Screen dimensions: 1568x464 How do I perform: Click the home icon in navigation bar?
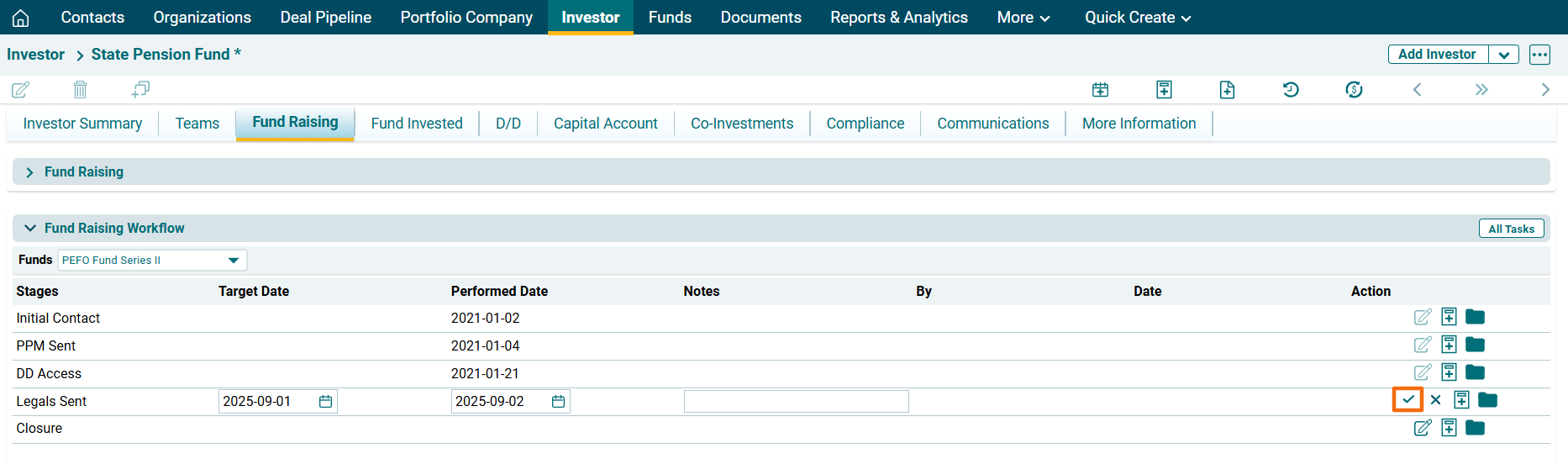point(21,18)
